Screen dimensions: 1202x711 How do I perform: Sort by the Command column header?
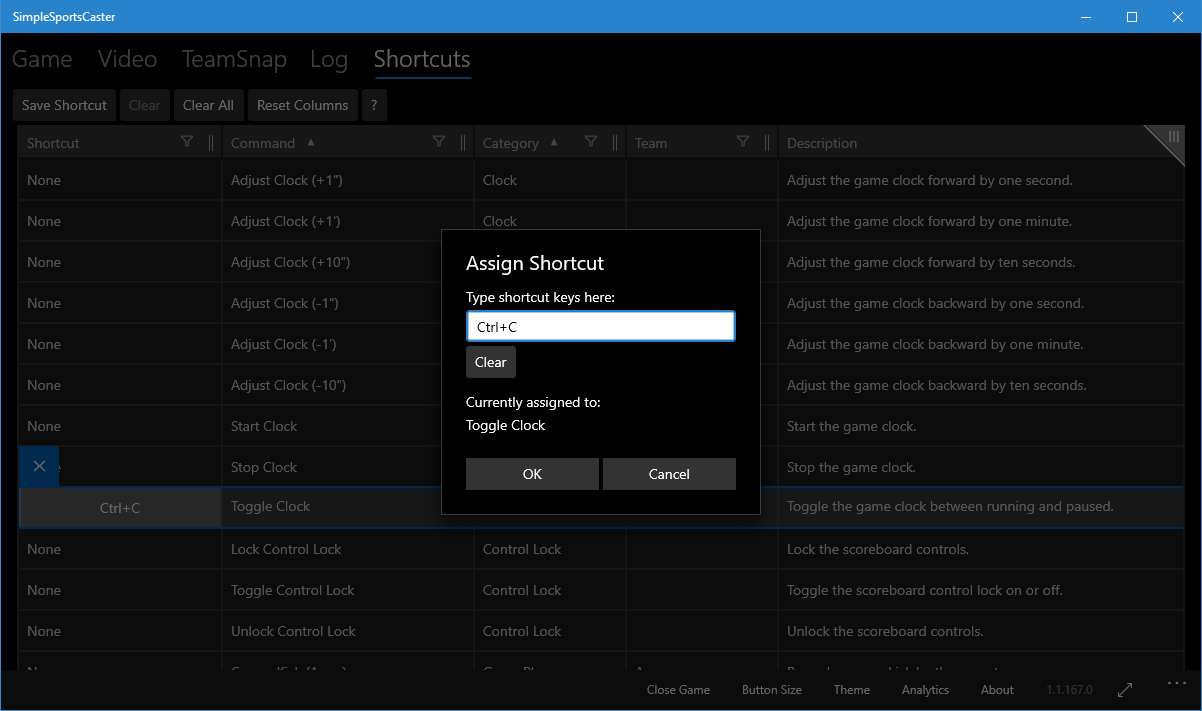click(x=263, y=143)
